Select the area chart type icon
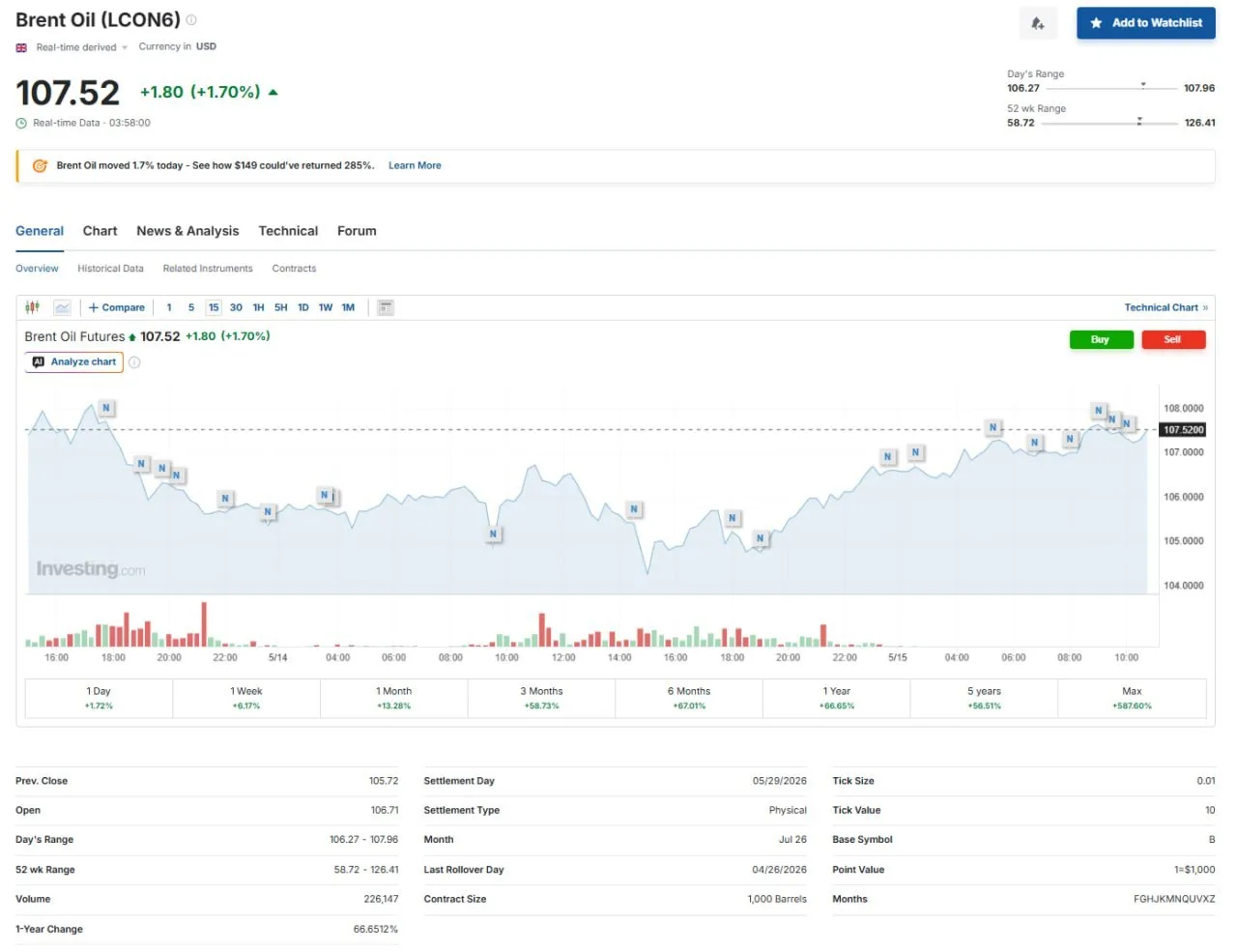The image size is (1237, 952). [x=63, y=307]
